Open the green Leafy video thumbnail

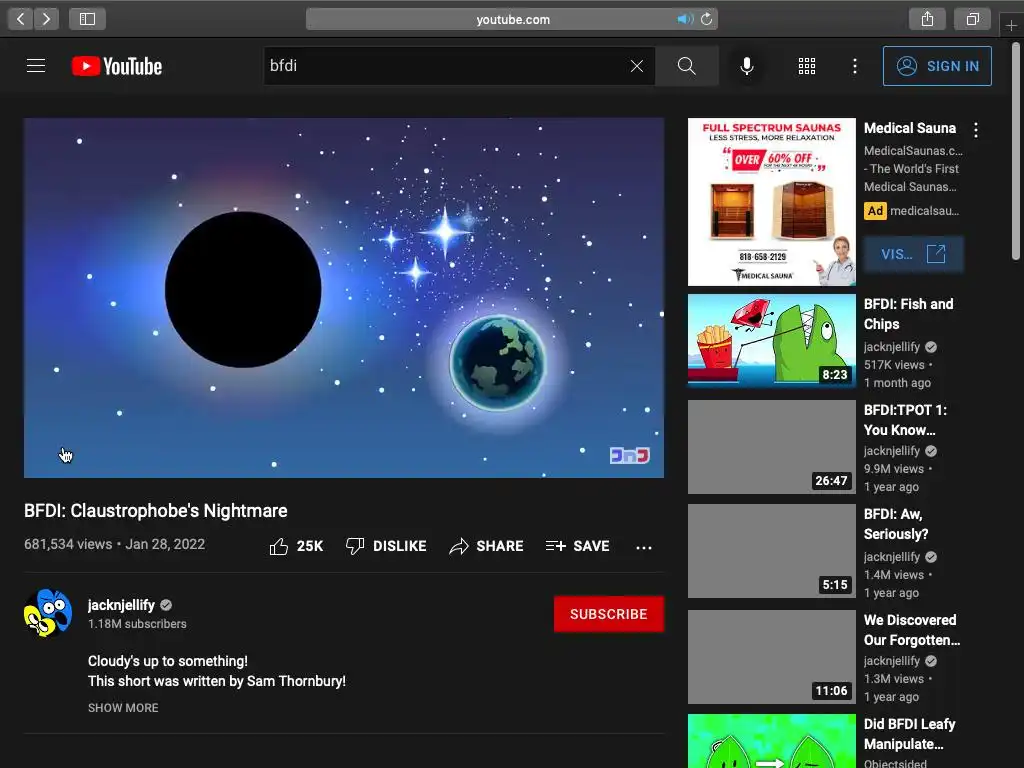771,741
